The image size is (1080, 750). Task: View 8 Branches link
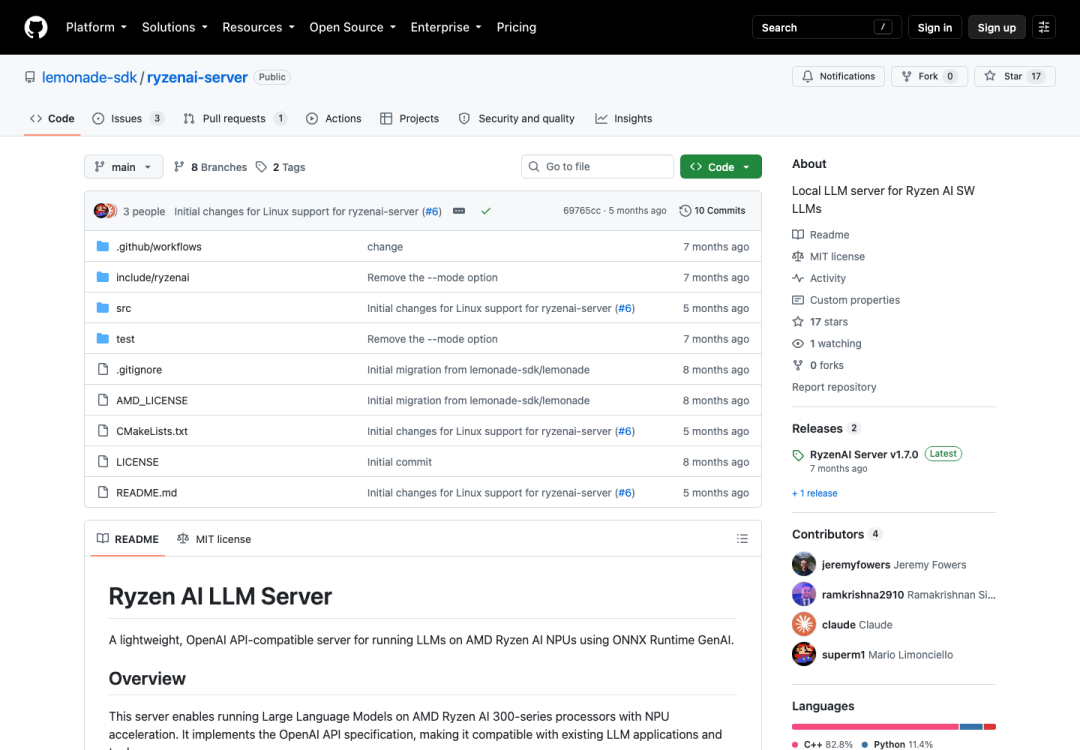click(x=210, y=167)
